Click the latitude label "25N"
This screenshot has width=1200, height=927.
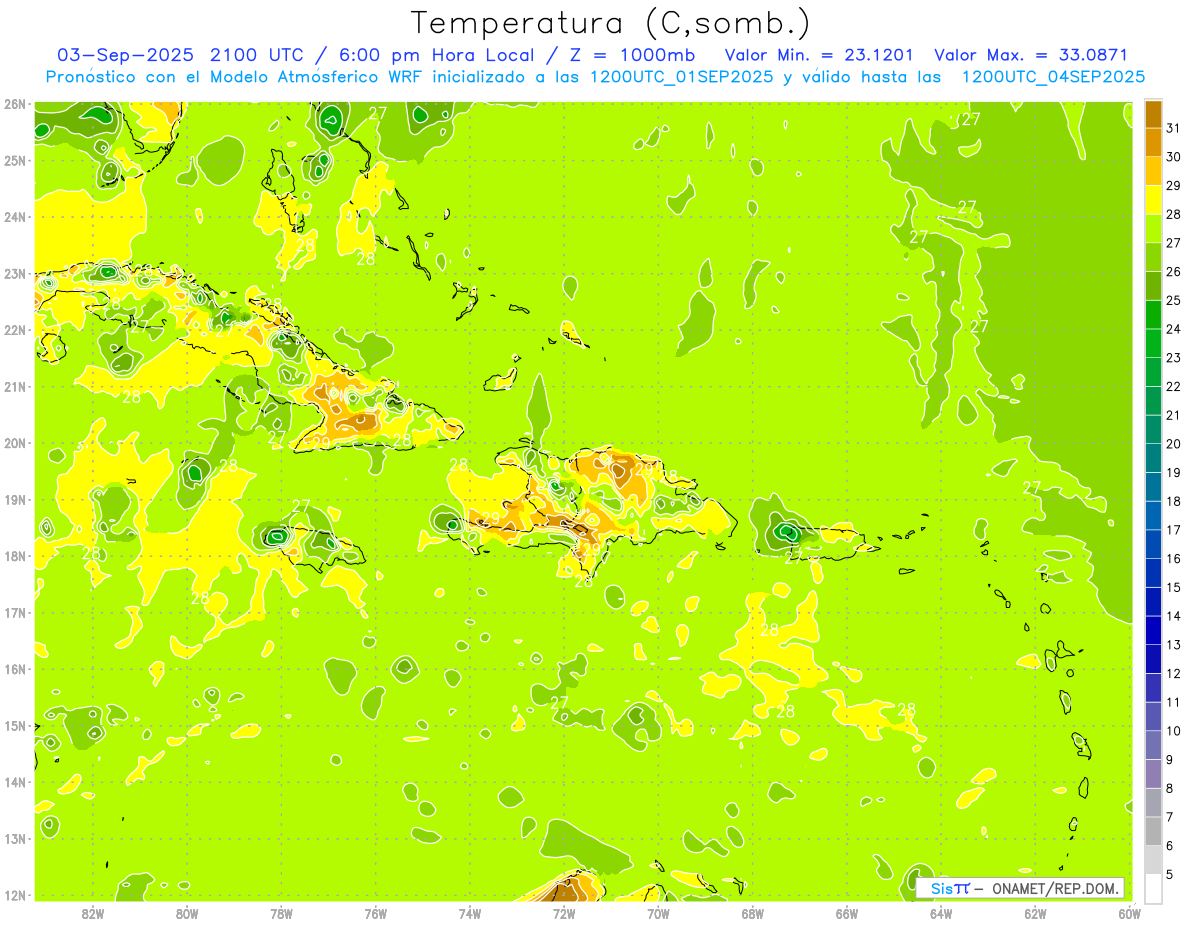click(x=15, y=160)
